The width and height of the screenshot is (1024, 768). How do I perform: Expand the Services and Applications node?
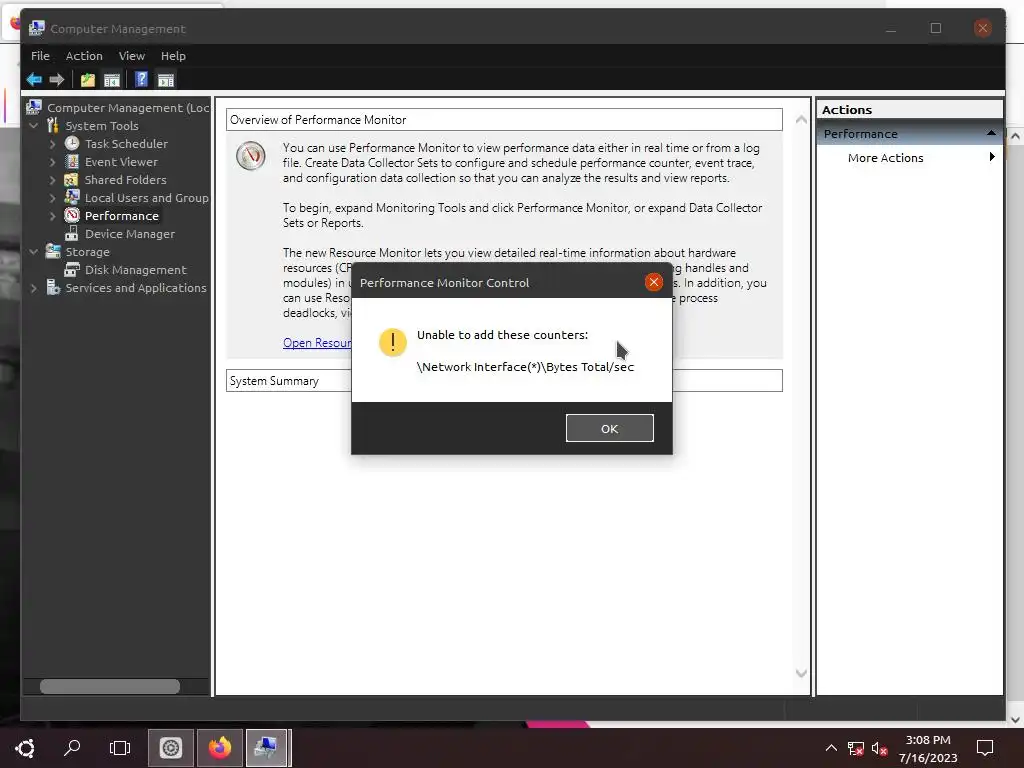pyautogui.click(x=34, y=287)
